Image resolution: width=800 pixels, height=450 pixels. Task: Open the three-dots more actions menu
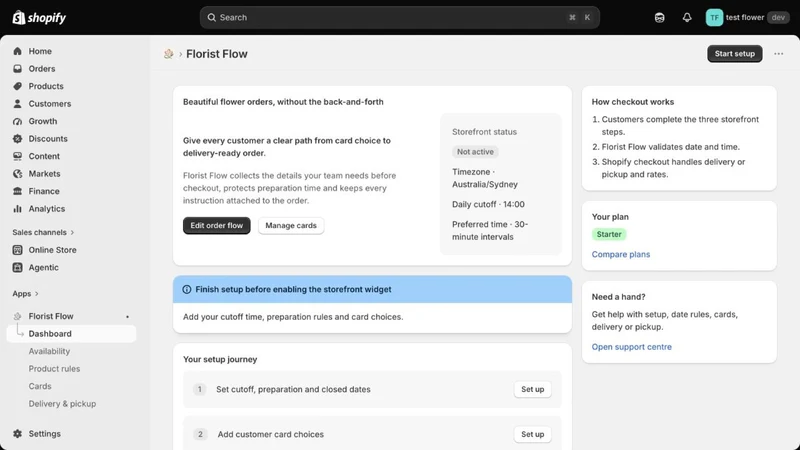click(778, 54)
